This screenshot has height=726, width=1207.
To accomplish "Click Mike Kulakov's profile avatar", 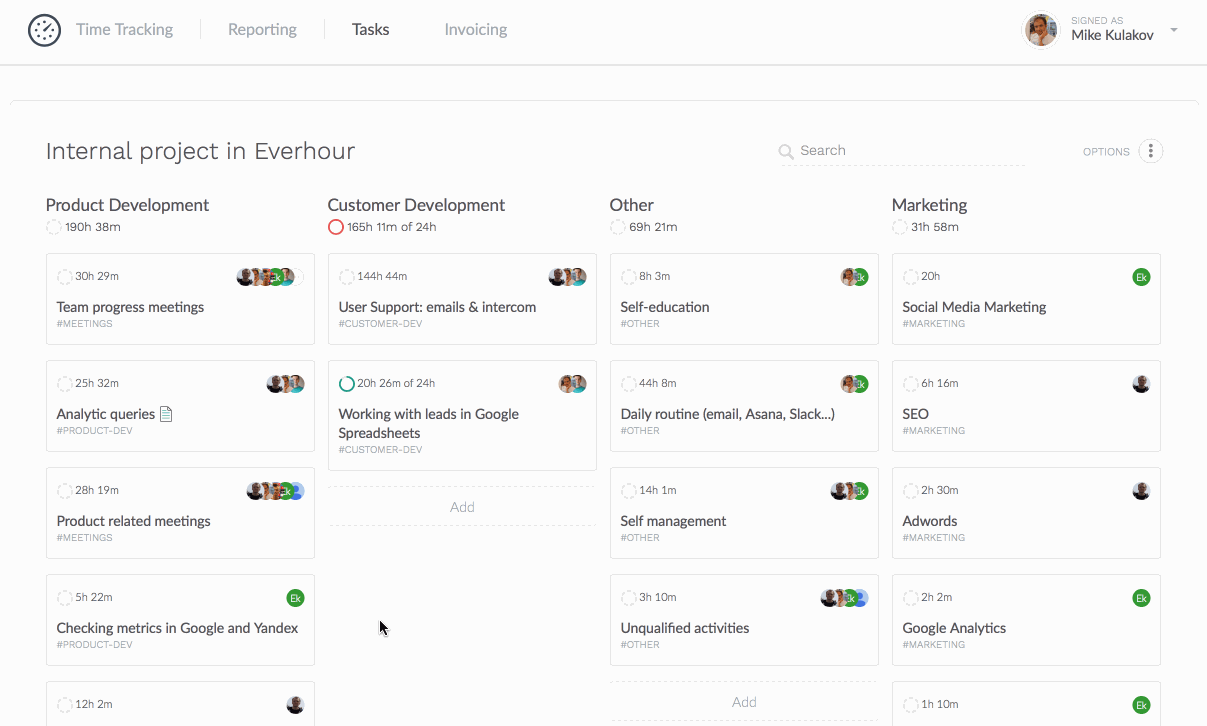I will (x=1041, y=30).
